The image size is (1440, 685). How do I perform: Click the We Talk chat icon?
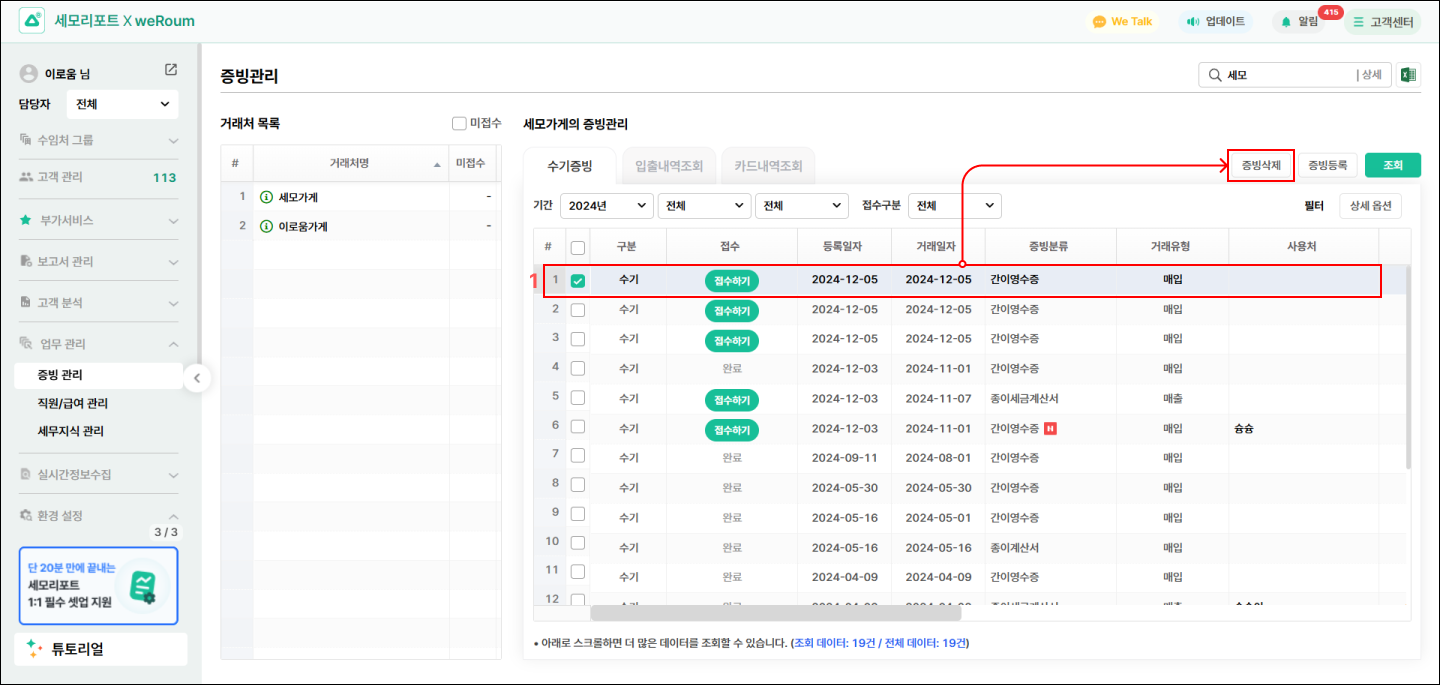[1099, 22]
